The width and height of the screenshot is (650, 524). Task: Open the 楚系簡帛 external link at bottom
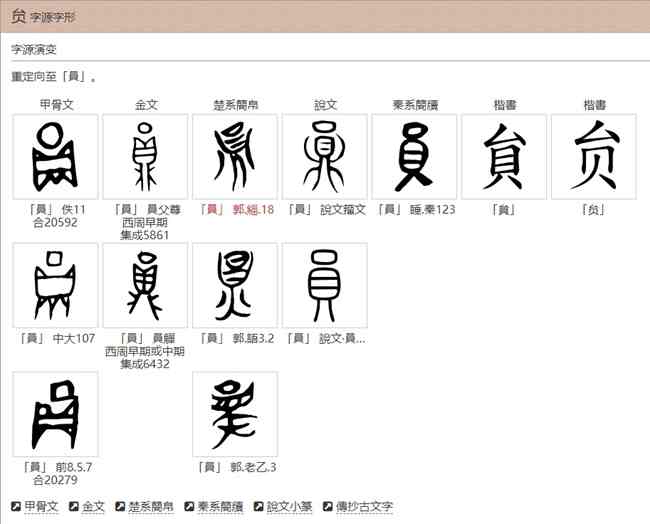tap(150, 506)
